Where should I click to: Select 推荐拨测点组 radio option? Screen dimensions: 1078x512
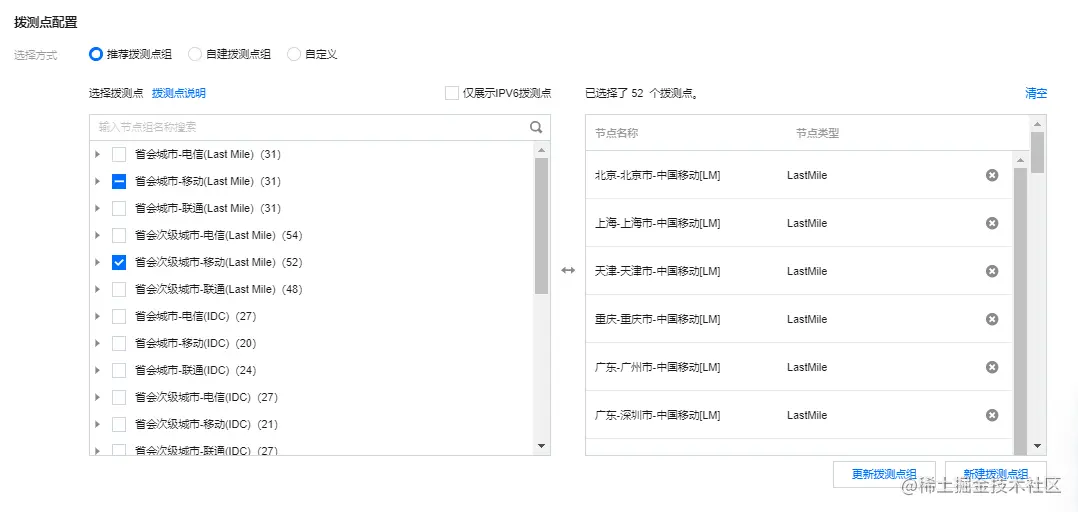click(x=96, y=54)
